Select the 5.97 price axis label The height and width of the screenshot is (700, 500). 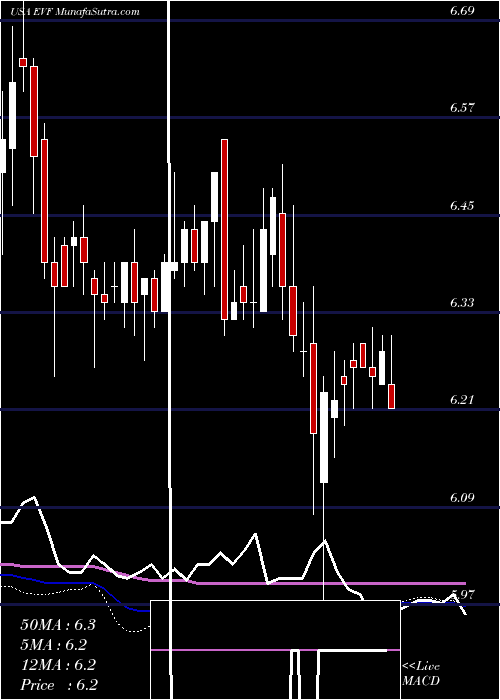(x=462, y=594)
